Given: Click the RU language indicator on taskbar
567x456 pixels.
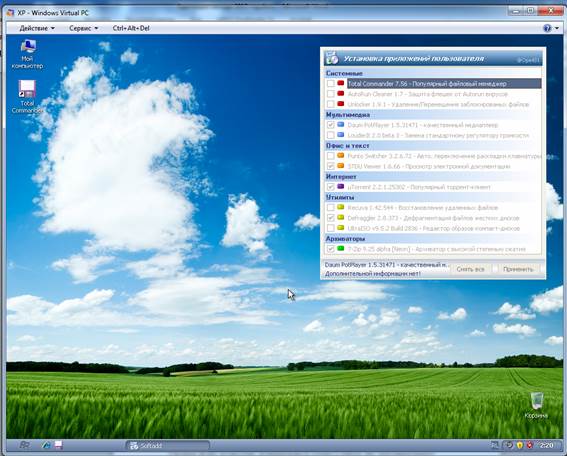Looking at the screenshot, I should coord(494,445).
